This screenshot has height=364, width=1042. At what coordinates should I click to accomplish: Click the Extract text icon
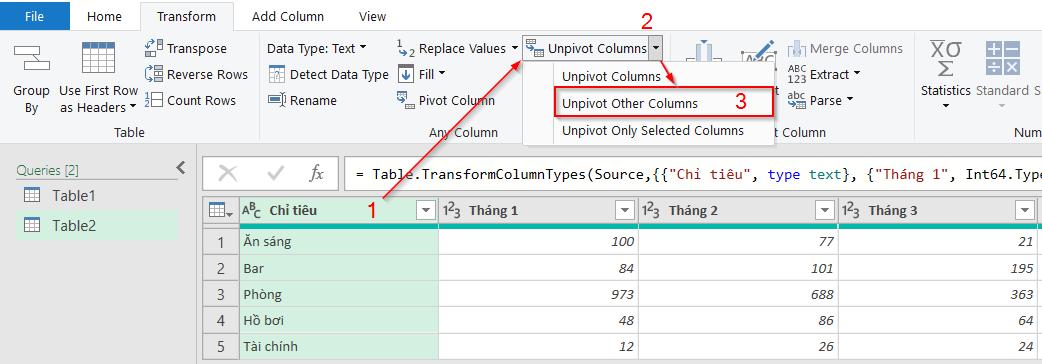coord(797,74)
